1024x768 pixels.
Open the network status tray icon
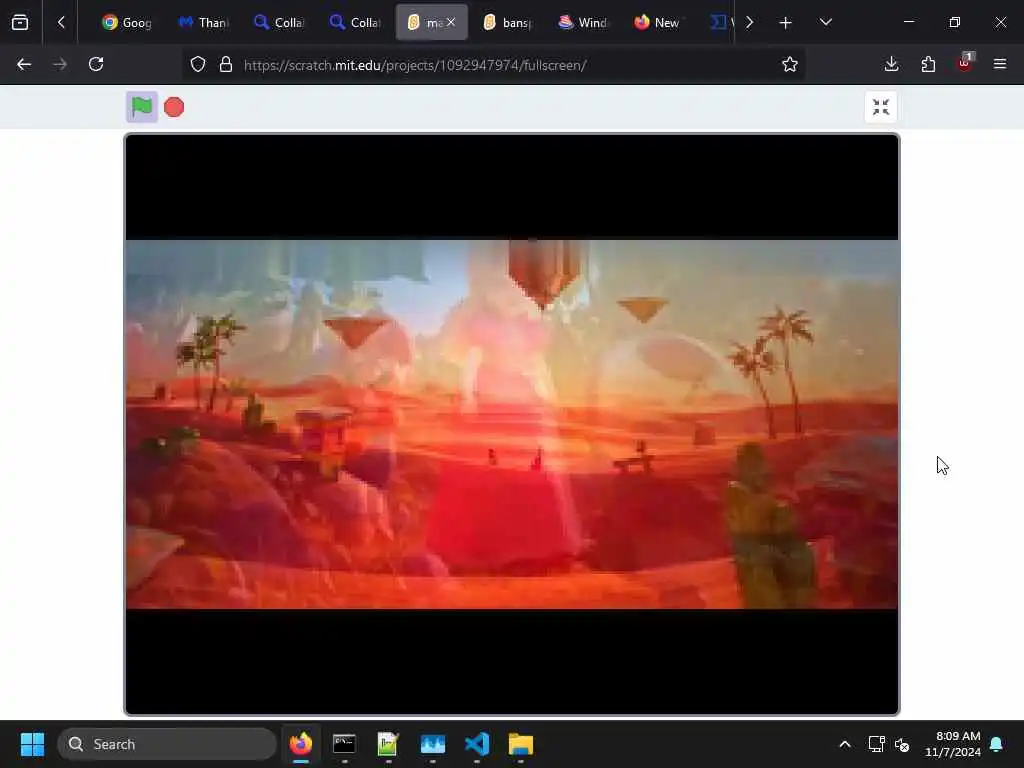[x=876, y=744]
